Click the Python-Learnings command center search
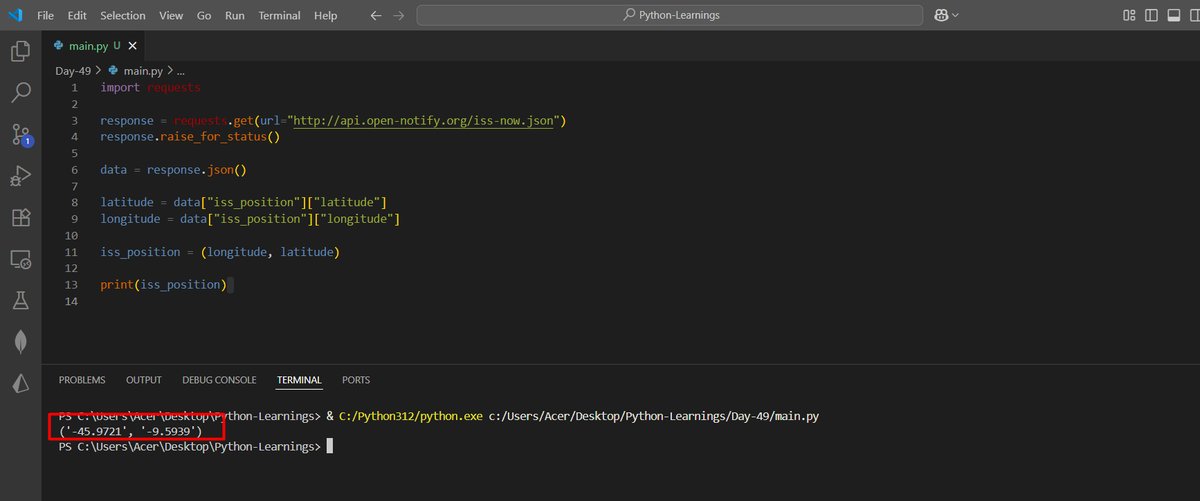Image resolution: width=1200 pixels, height=501 pixels. coord(671,16)
